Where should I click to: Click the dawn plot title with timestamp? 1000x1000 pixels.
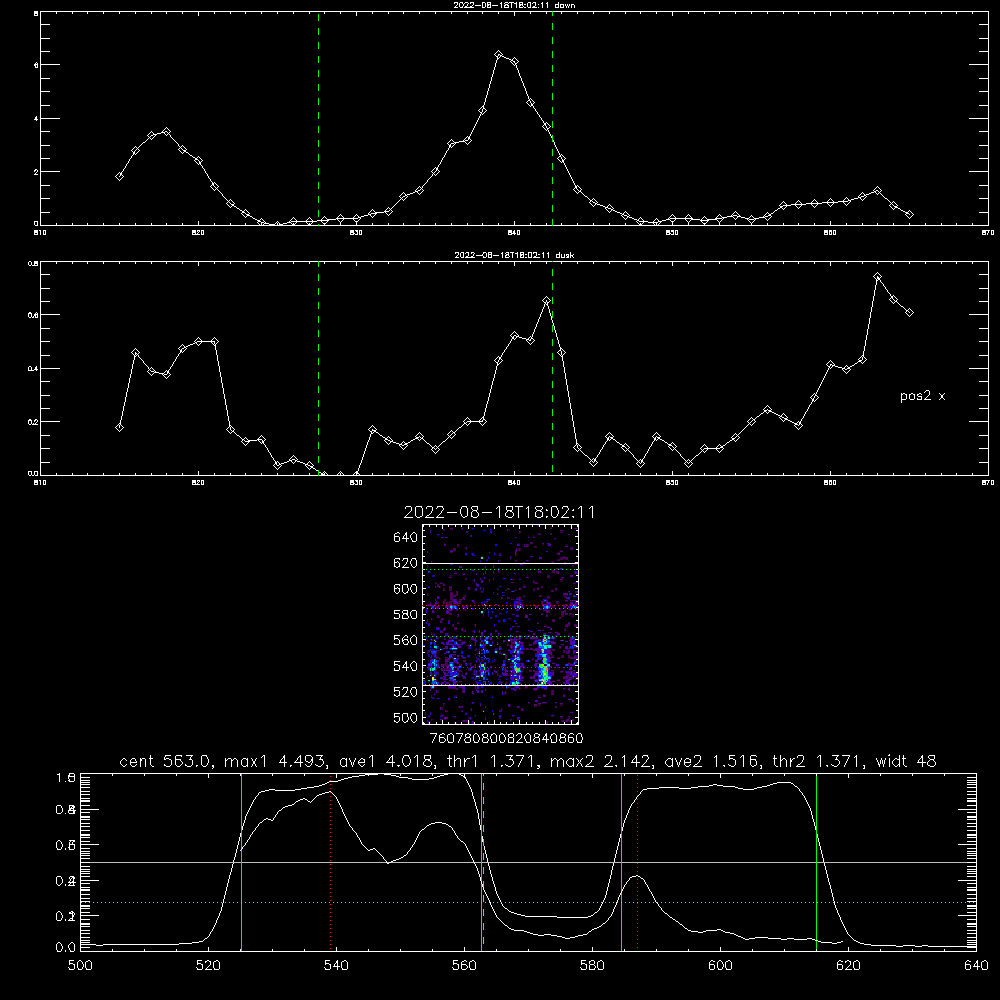[x=514, y=5]
